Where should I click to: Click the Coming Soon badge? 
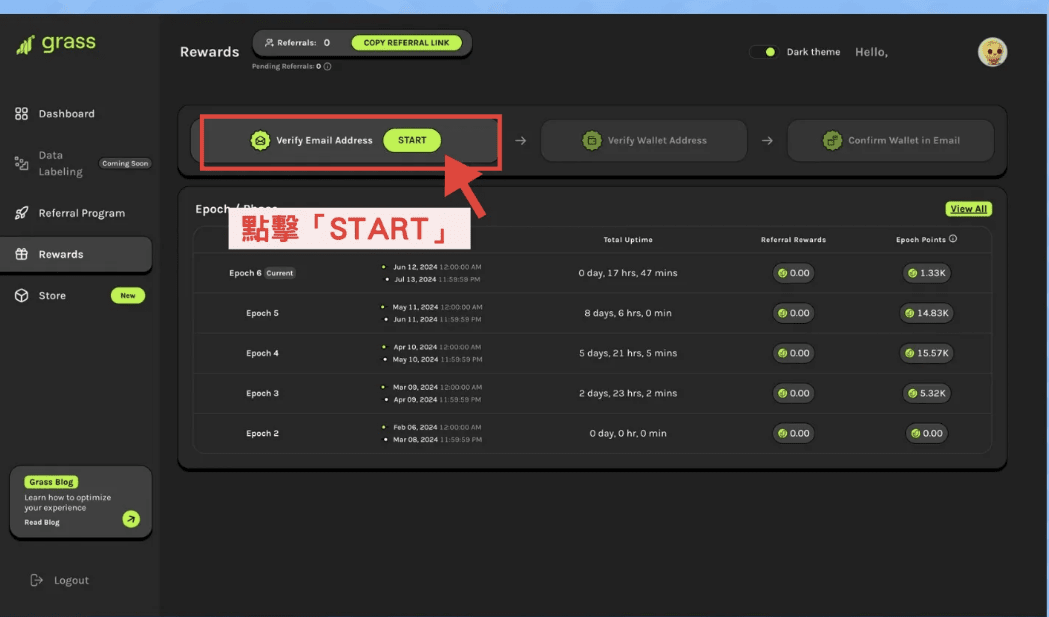(x=125, y=163)
